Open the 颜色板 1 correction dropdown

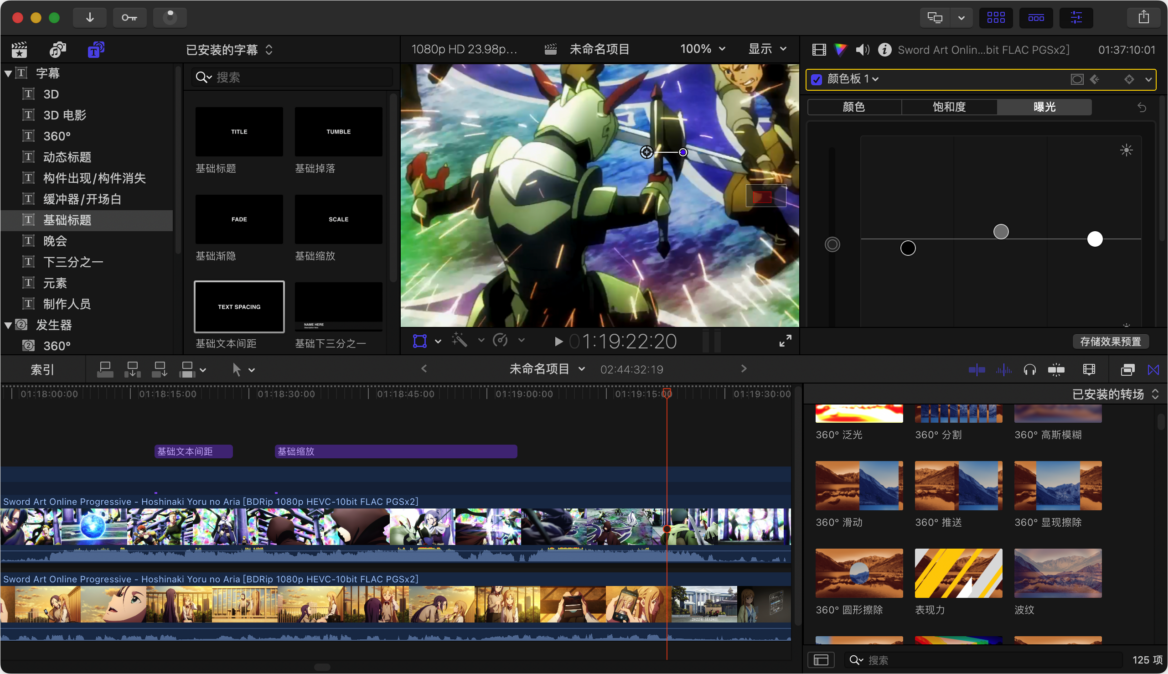(853, 79)
